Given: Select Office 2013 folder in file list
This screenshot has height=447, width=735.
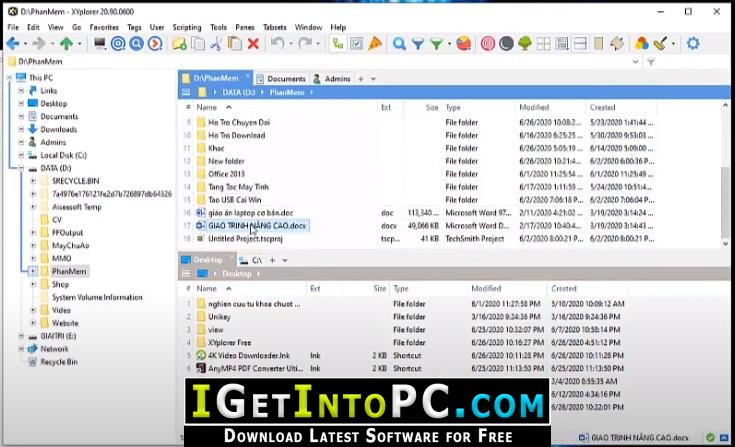Looking at the screenshot, I should tap(226, 174).
